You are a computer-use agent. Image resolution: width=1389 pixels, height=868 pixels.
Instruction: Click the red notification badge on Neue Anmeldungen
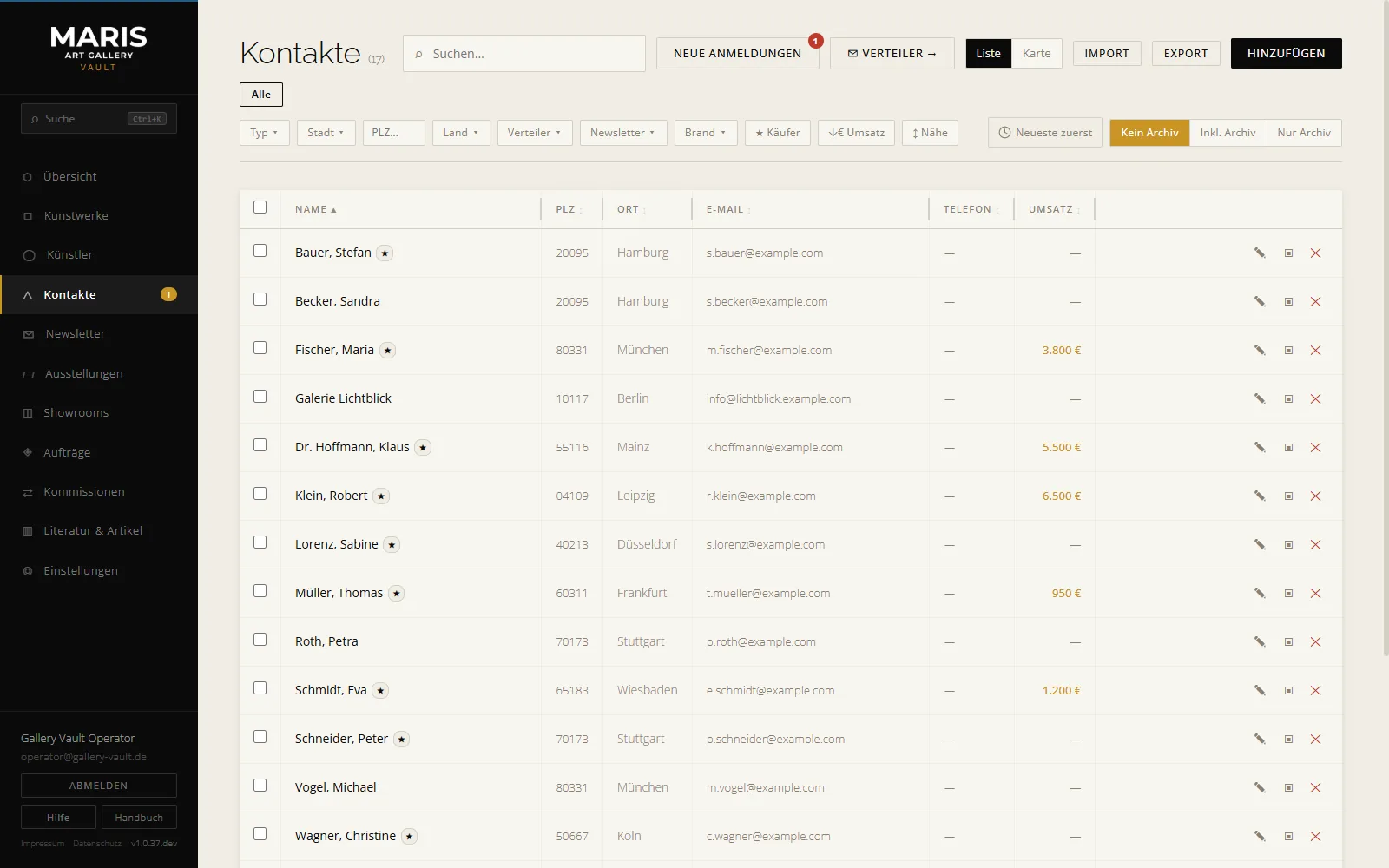tap(815, 41)
